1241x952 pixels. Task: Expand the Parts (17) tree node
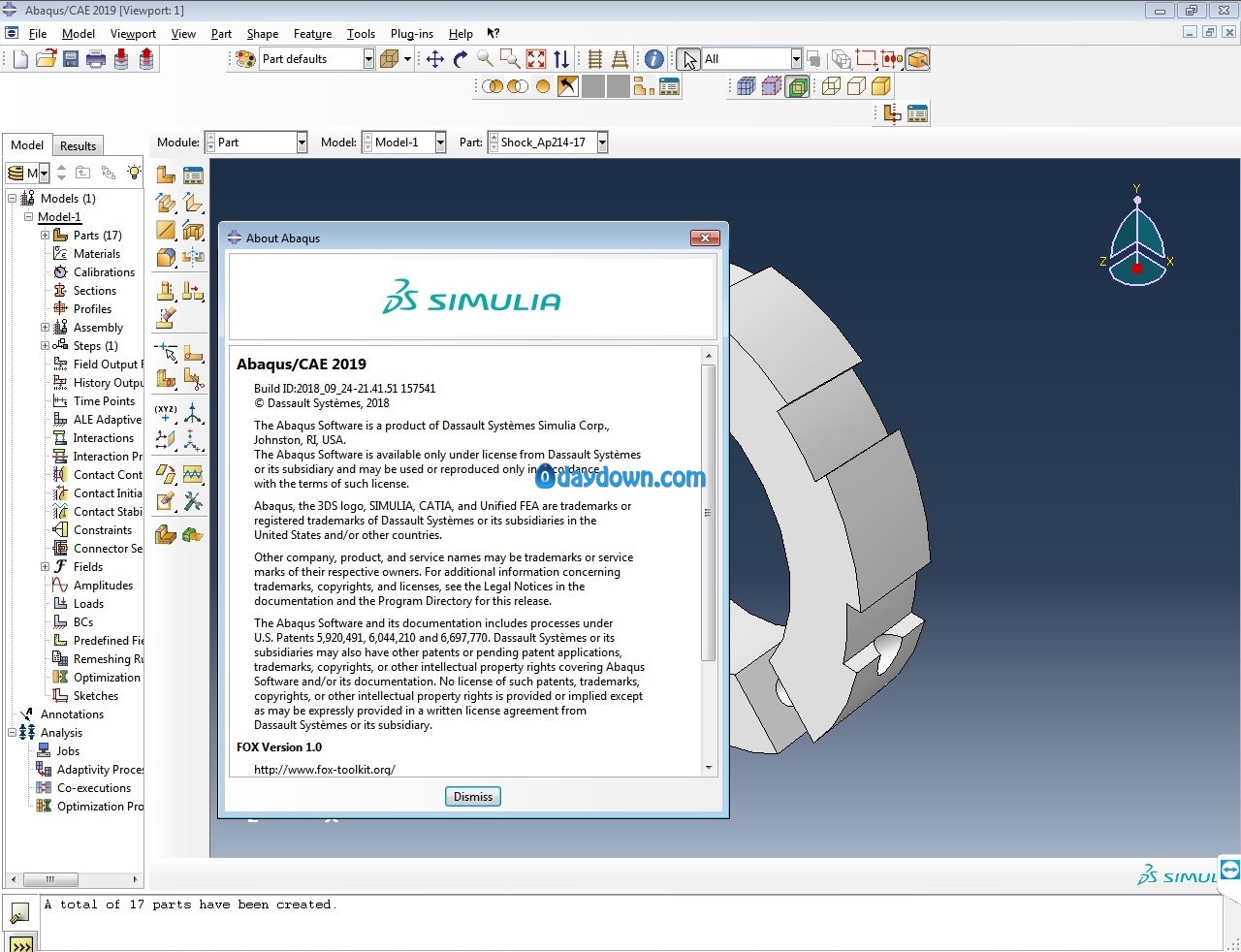tap(45, 235)
